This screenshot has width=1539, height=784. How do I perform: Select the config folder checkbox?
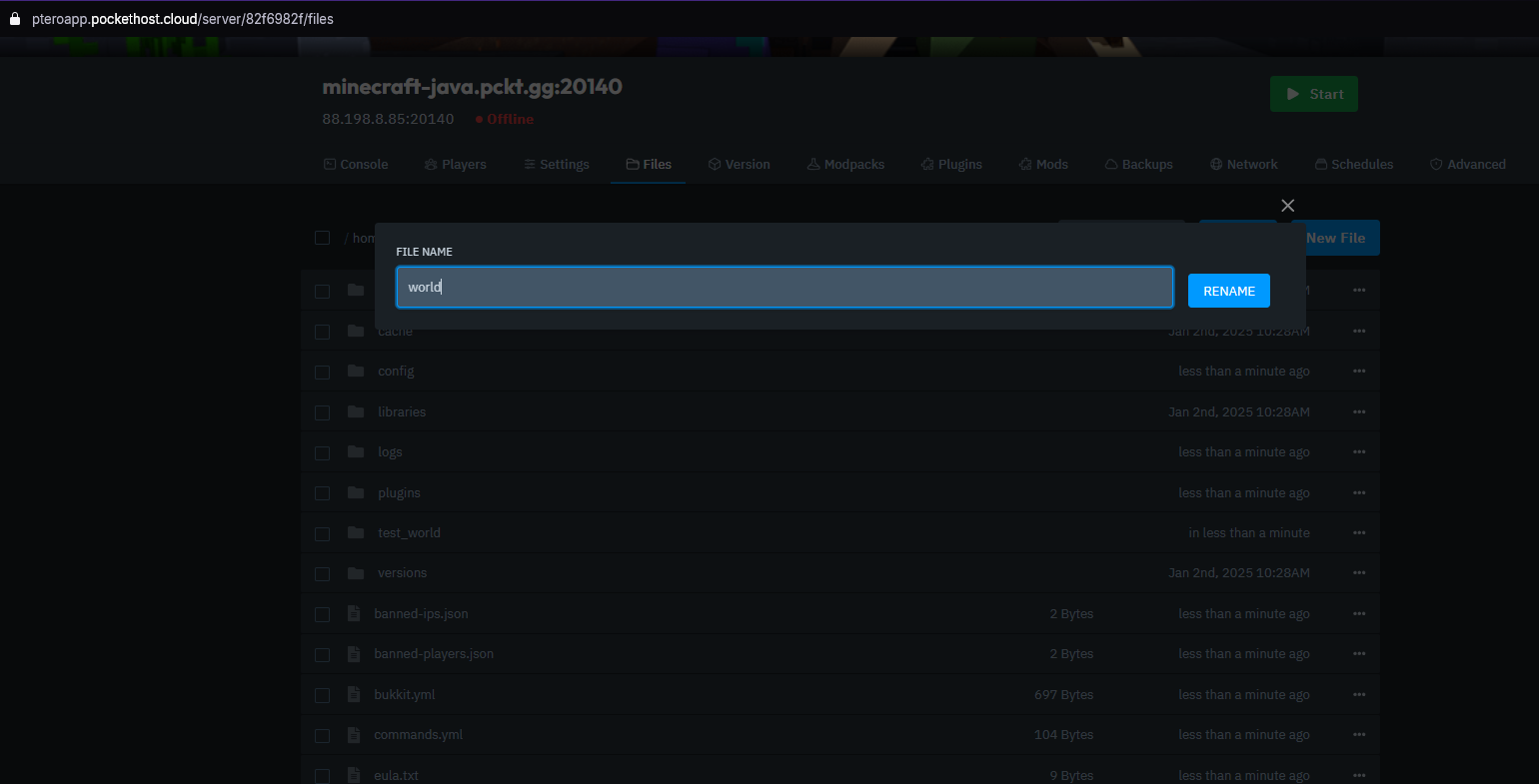coord(322,372)
